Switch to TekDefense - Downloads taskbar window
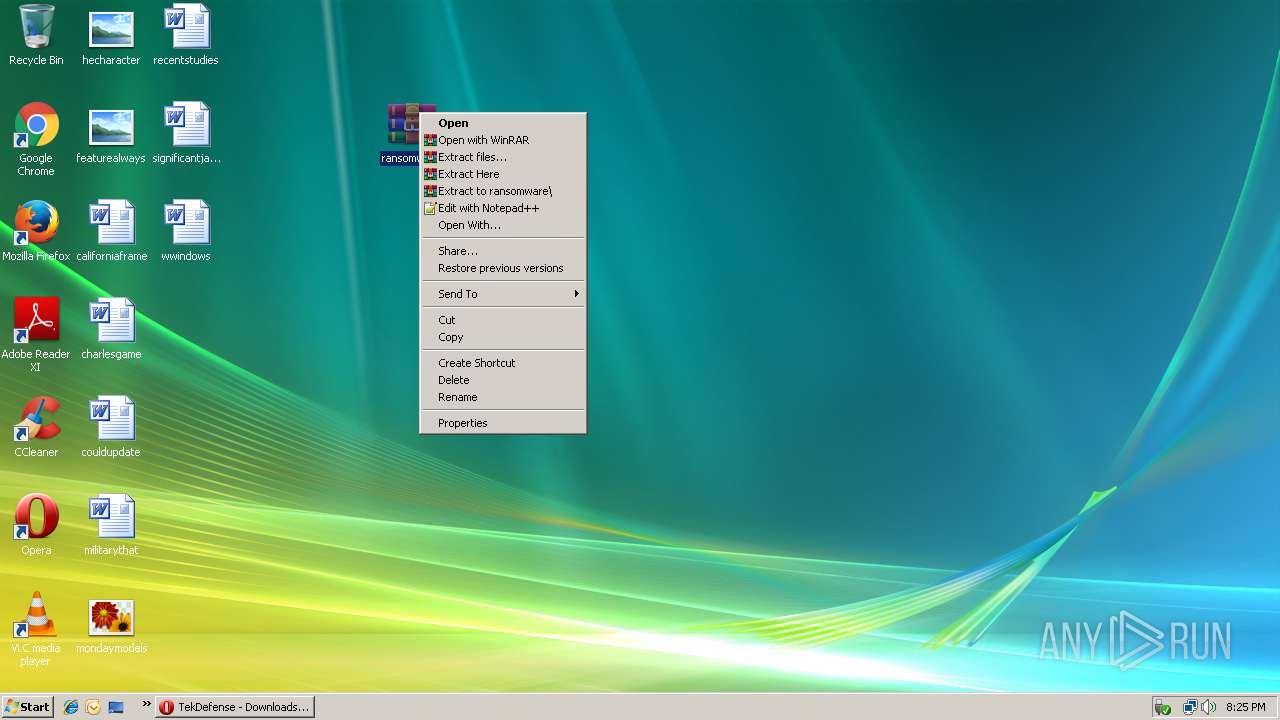Screen dimensions: 1280x720 coord(235,707)
